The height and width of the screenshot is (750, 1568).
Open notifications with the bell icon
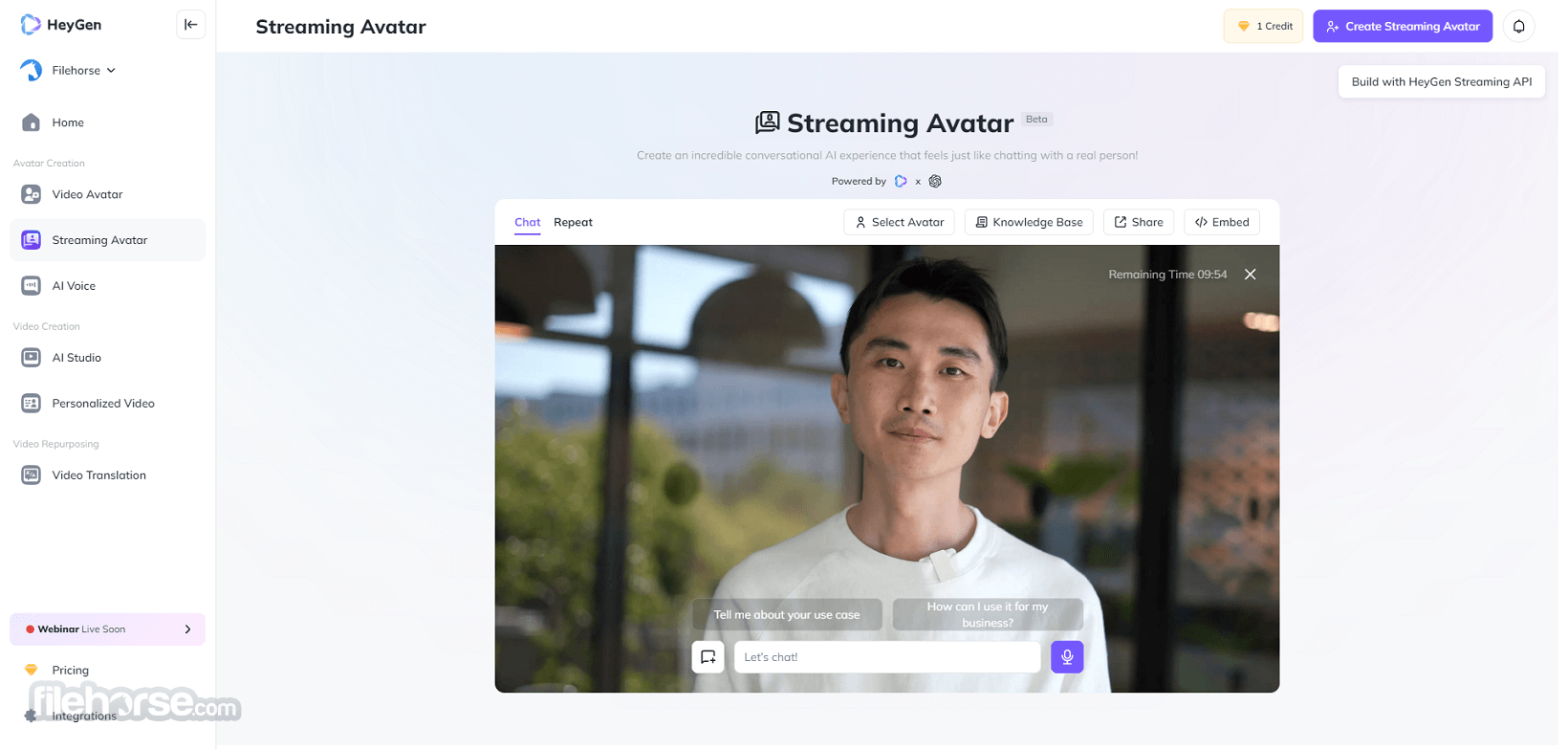1519,27
